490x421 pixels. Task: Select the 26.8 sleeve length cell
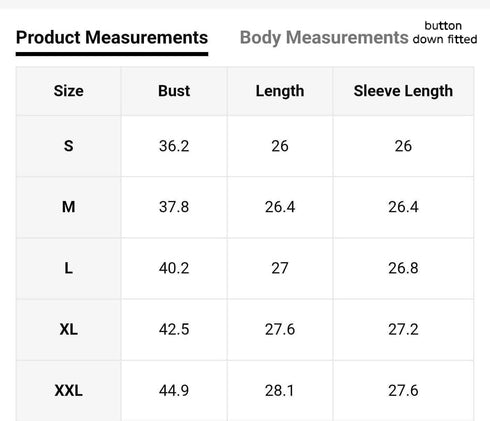pos(403,268)
